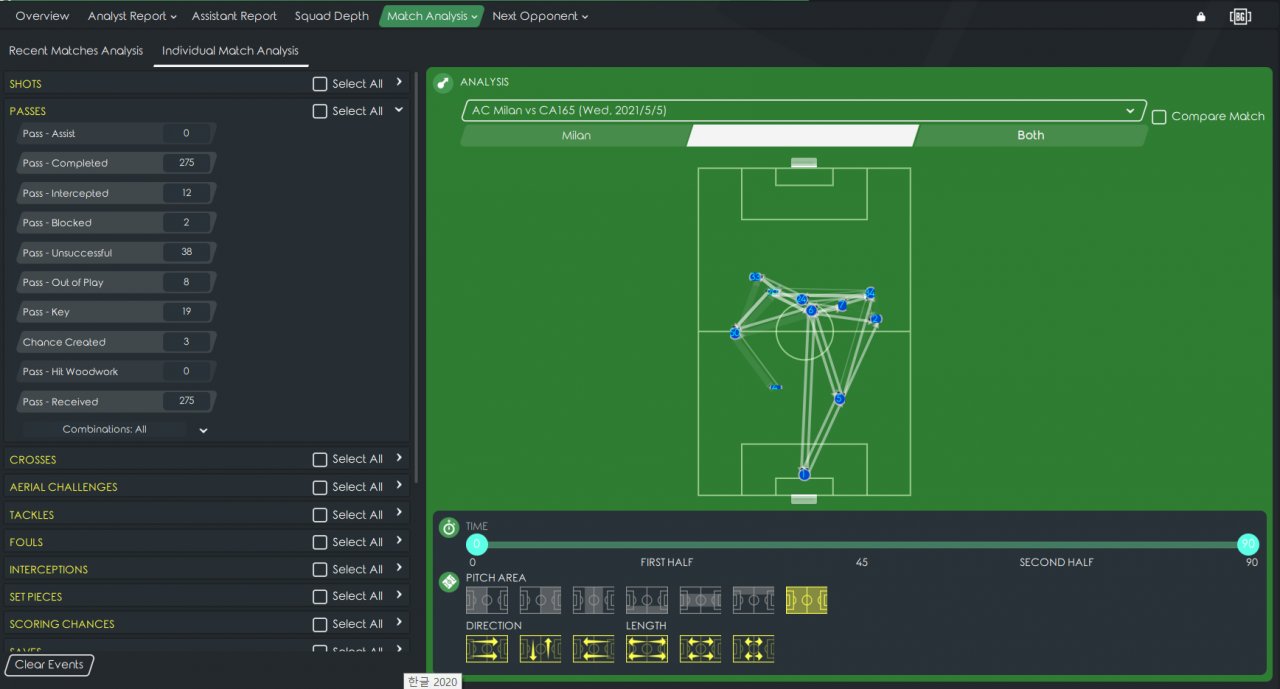The width and height of the screenshot is (1280, 689).
Task: Click the time slider end handle at 90
Action: 1248,545
